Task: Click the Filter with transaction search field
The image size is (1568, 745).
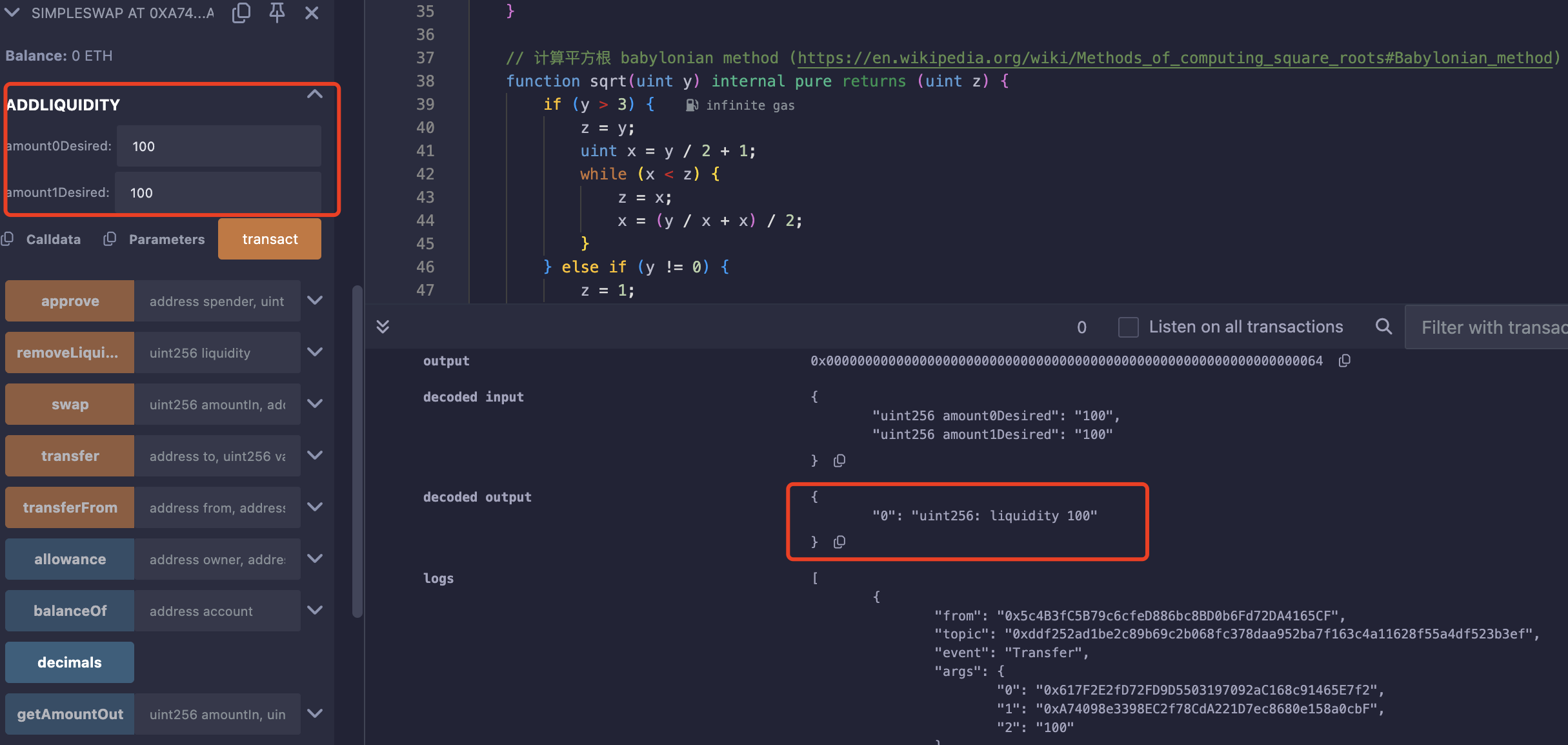Action: coord(1491,327)
